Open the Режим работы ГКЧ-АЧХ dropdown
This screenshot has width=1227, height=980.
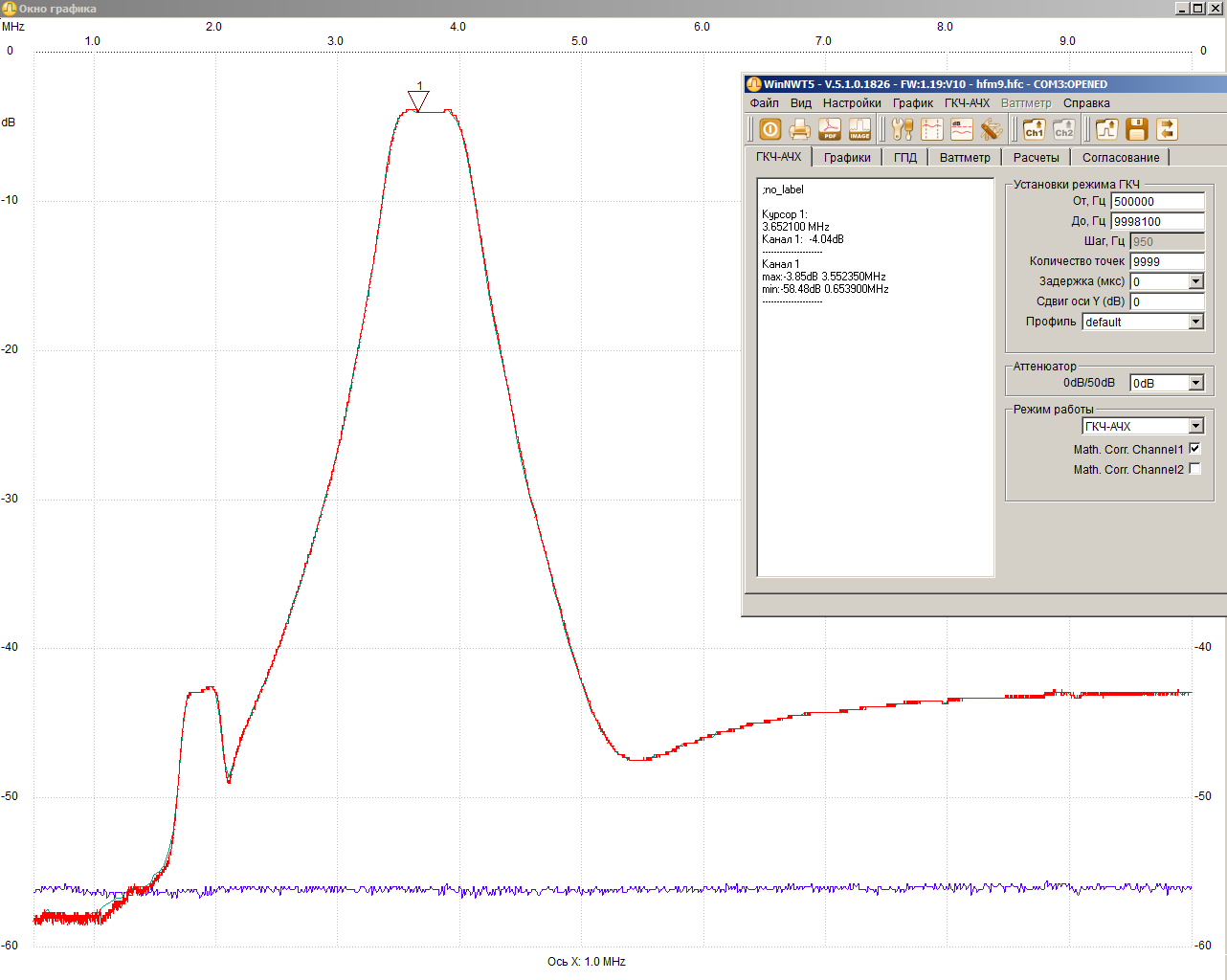(x=1195, y=427)
